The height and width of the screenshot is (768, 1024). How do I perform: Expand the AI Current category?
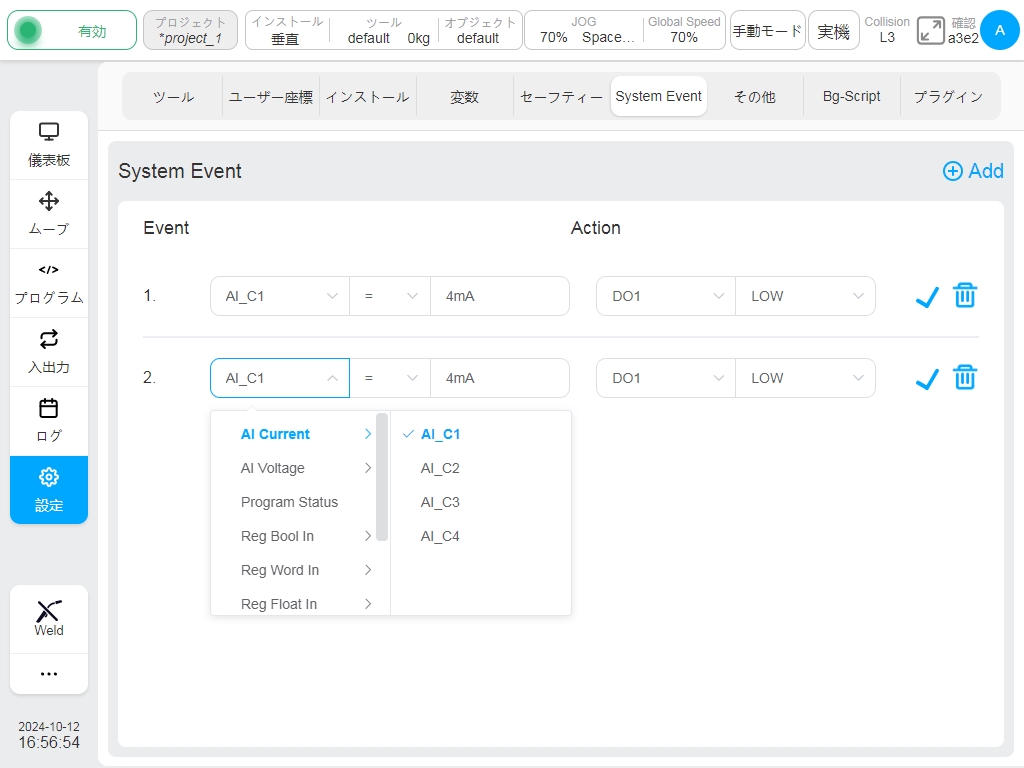(x=300, y=434)
